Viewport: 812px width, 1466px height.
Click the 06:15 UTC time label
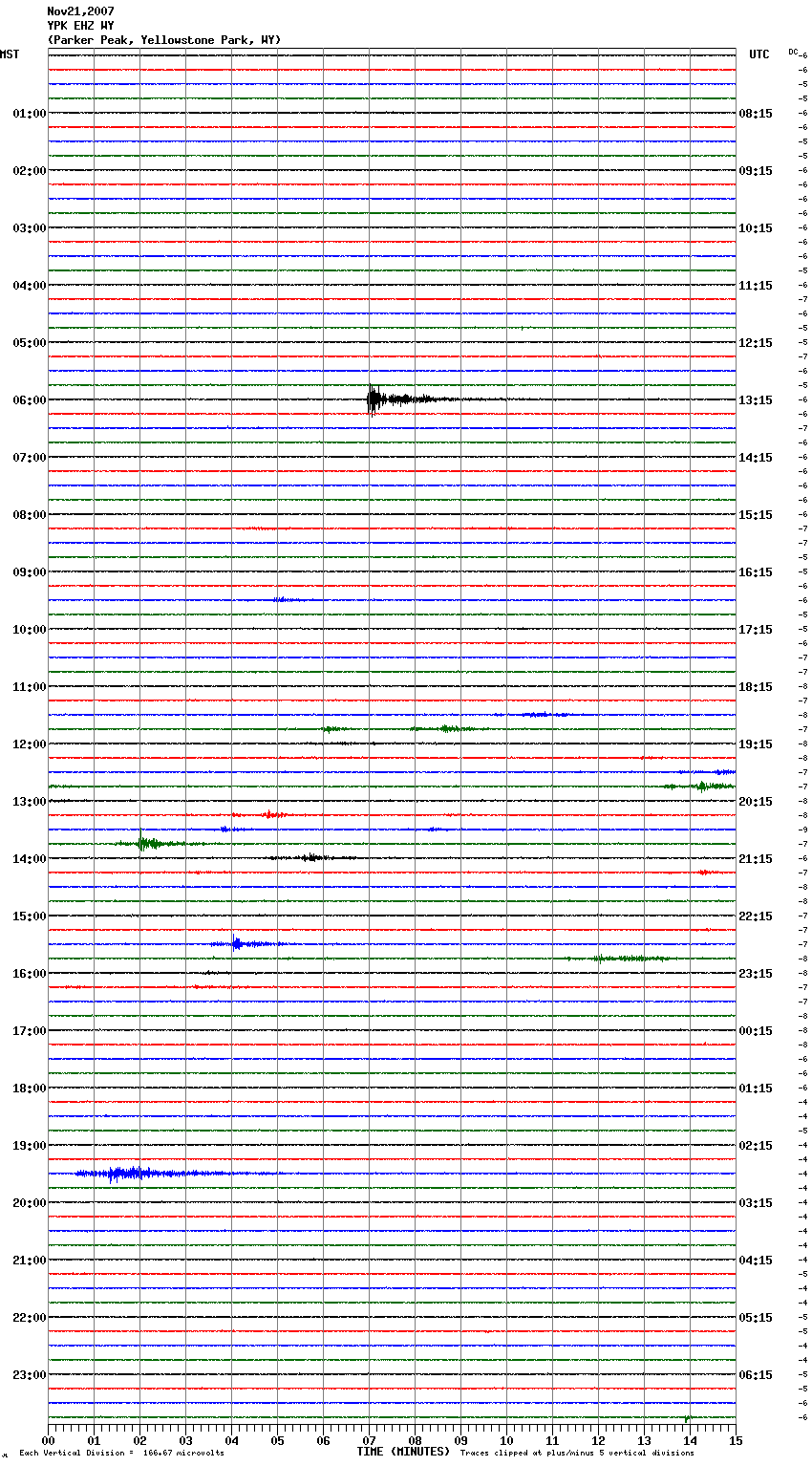(x=756, y=1375)
